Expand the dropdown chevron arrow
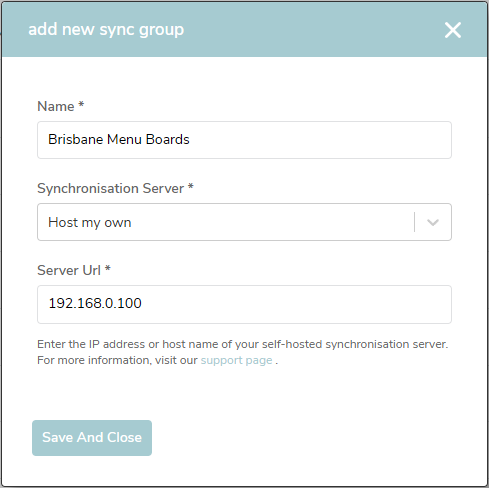The image size is (489, 488). click(433, 222)
